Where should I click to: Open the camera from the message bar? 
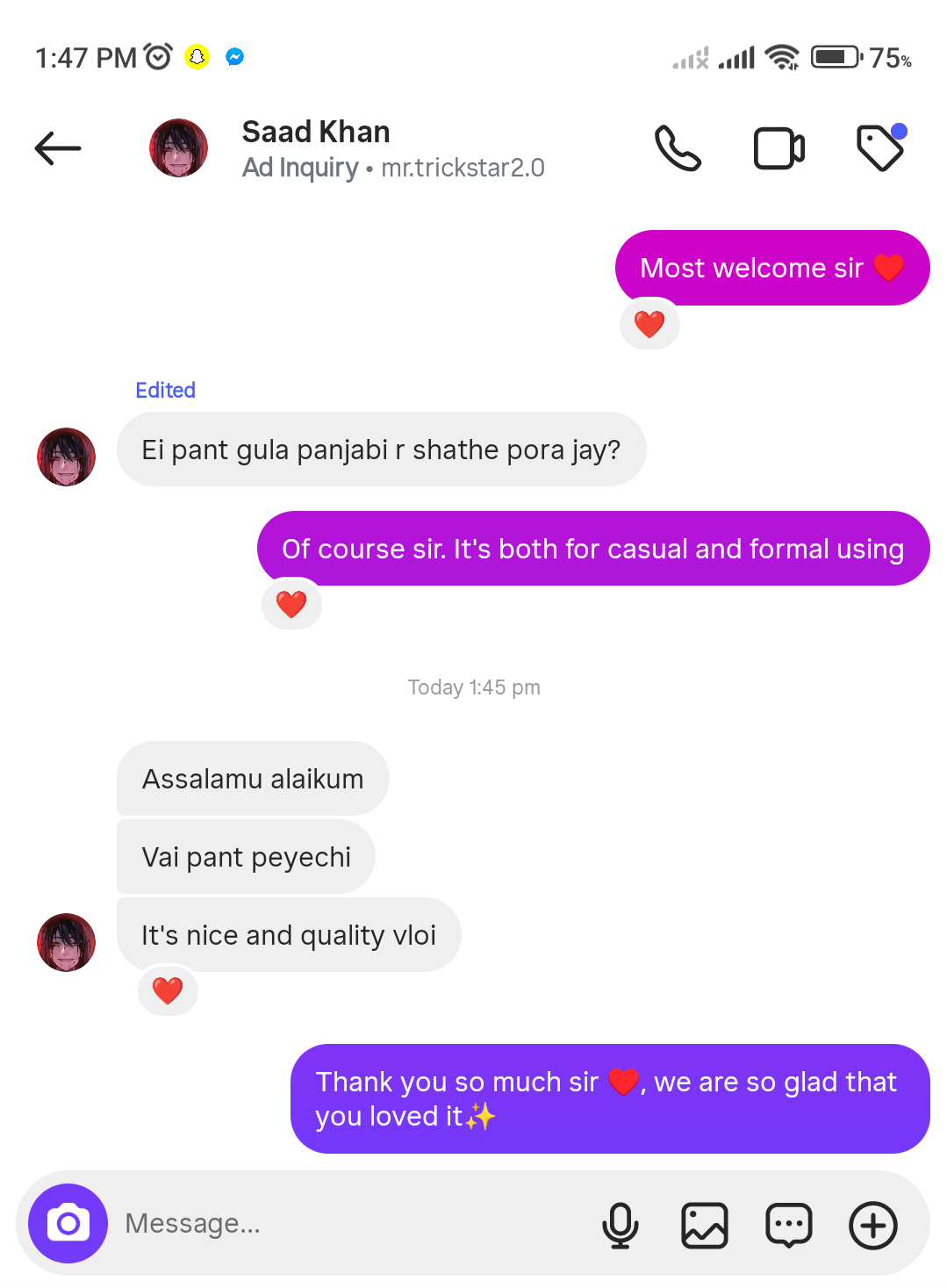click(x=68, y=1223)
